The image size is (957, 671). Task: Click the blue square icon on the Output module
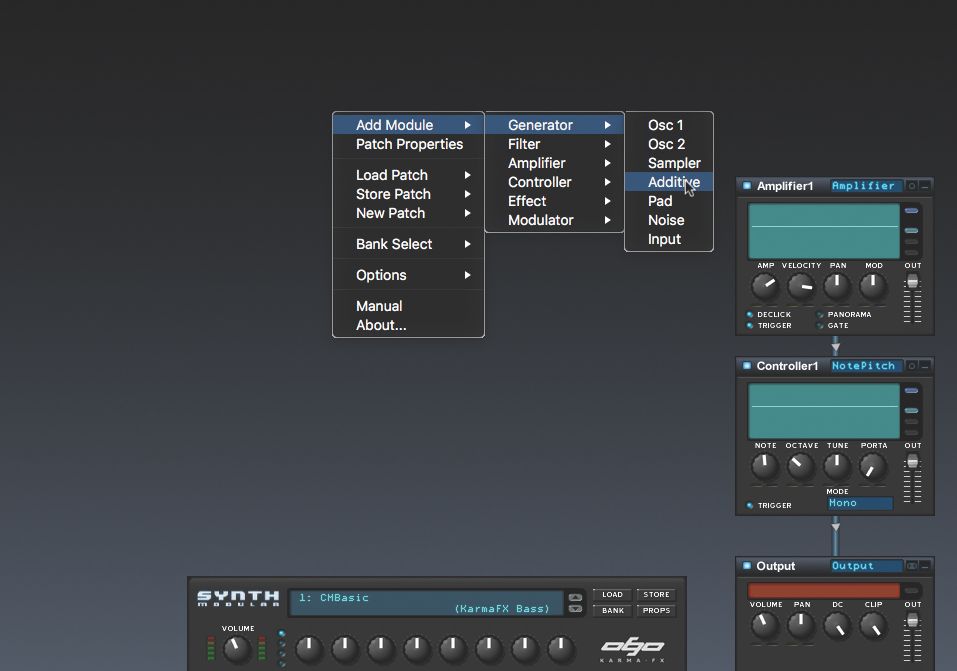[x=747, y=566]
